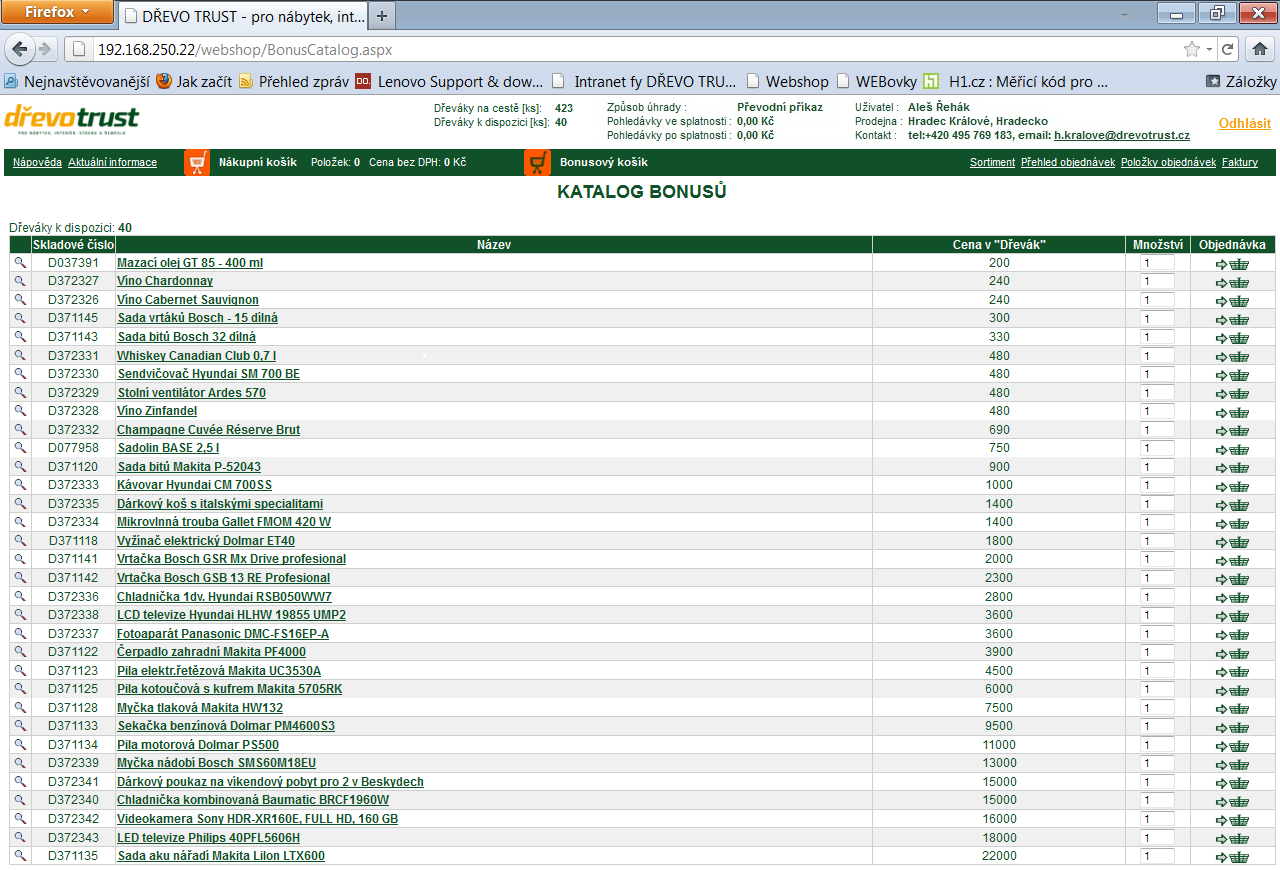Click the Cena v "Dřevák" column header

(999, 245)
